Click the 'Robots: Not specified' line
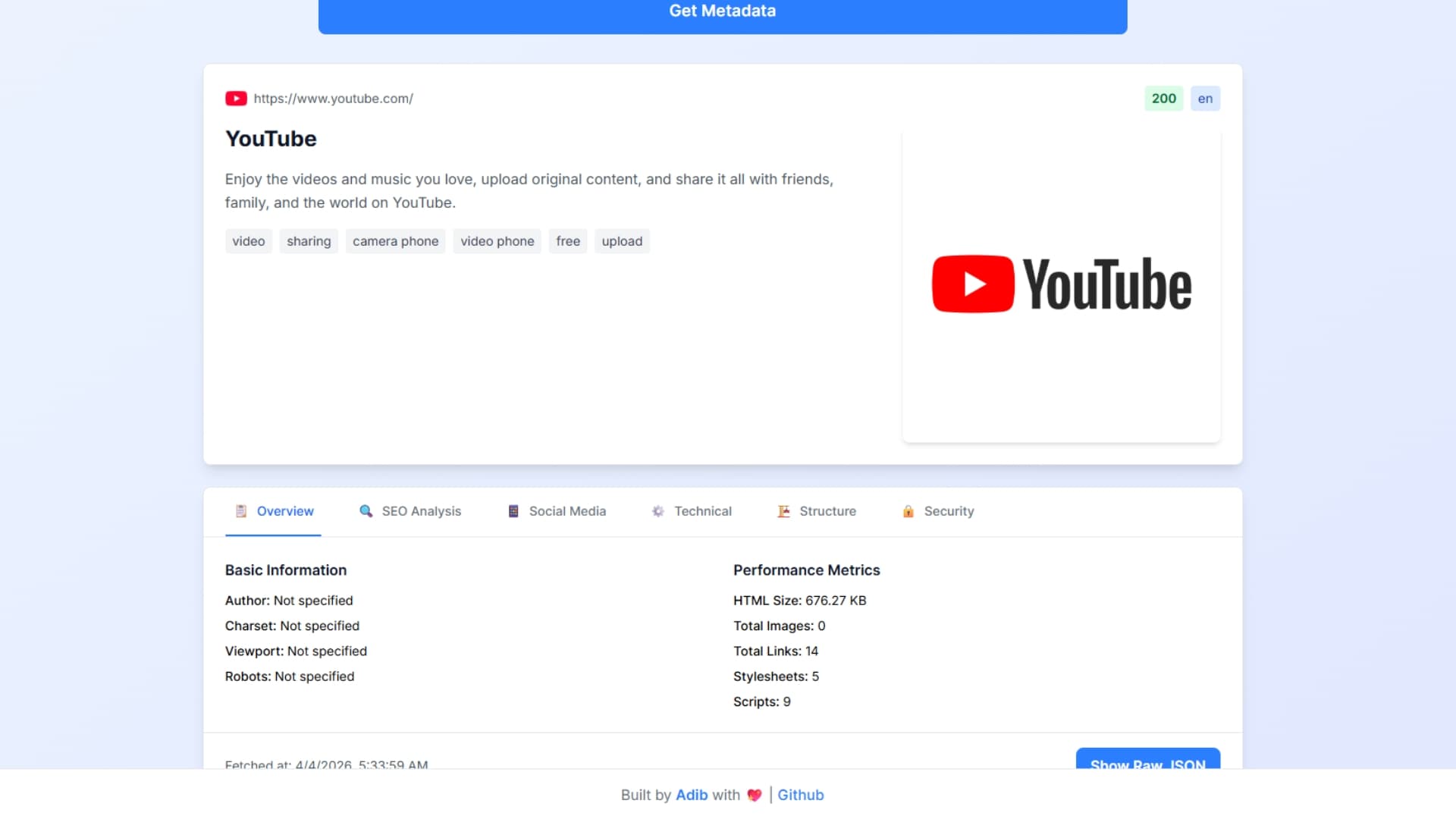The image size is (1456, 819). click(290, 676)
